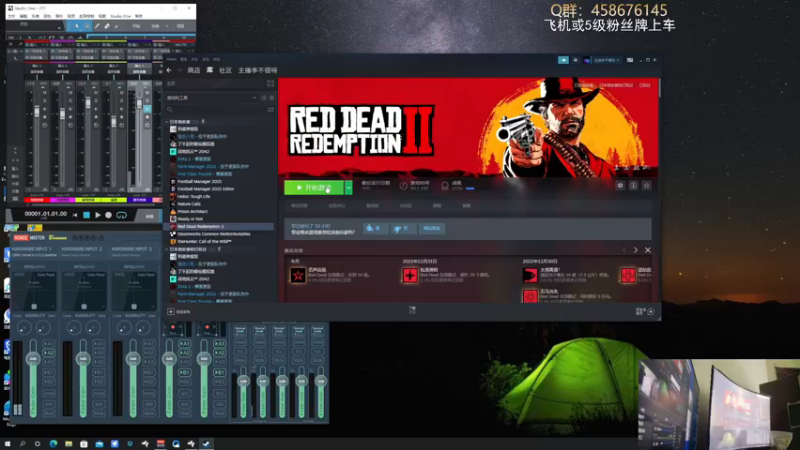This screenshot has width=800, height=450.
Task: Open the dropdown arrow beside the green Play button
Action: coord(348,187)
